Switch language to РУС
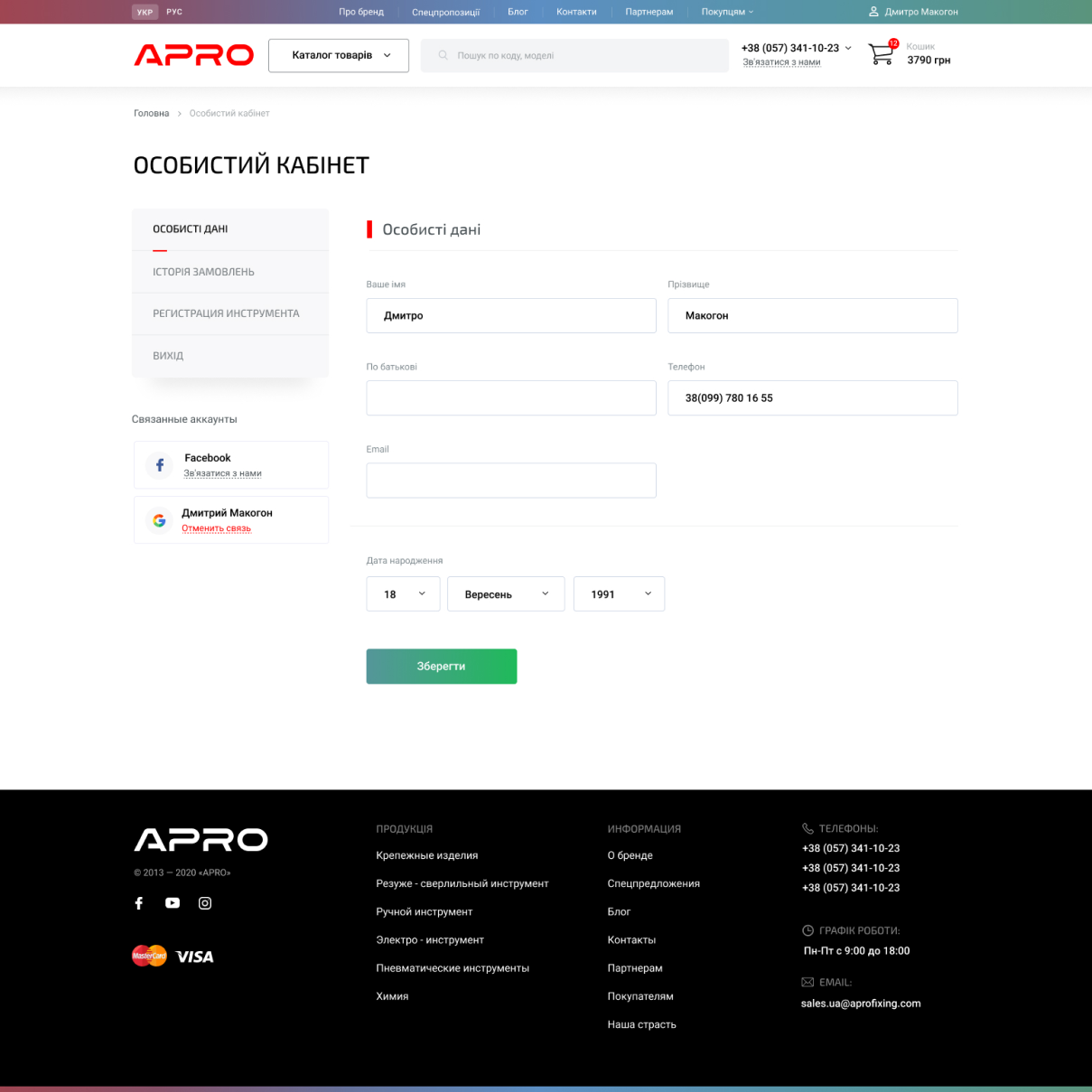 [x=174, y=12]
